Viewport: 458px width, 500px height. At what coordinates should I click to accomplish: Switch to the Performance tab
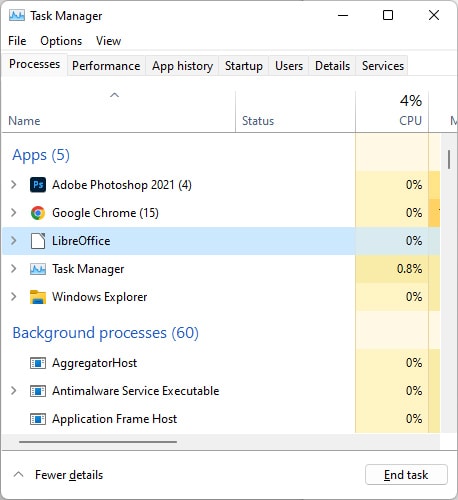pyautogui.click(x=106, y=66)
